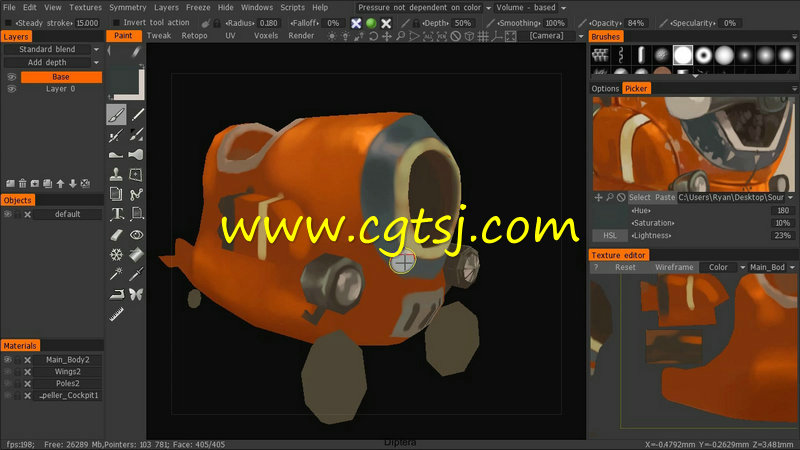Open the [Camera] dropdown arrow
Screen dimensions: 800x450
581,36
